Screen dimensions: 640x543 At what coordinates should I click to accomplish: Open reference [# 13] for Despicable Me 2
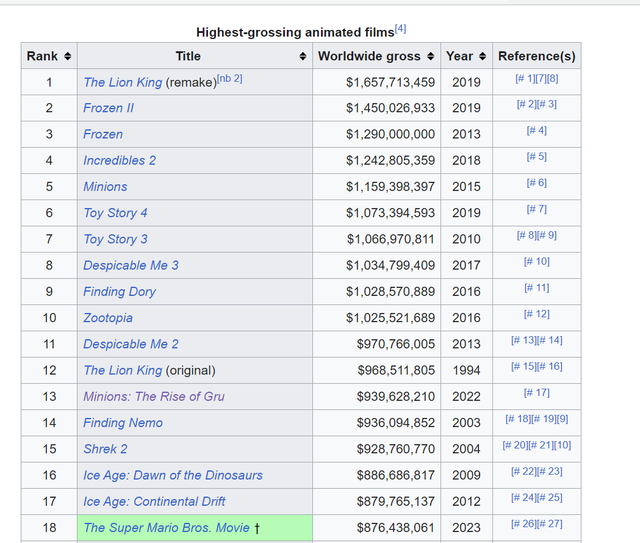(524, 340)
